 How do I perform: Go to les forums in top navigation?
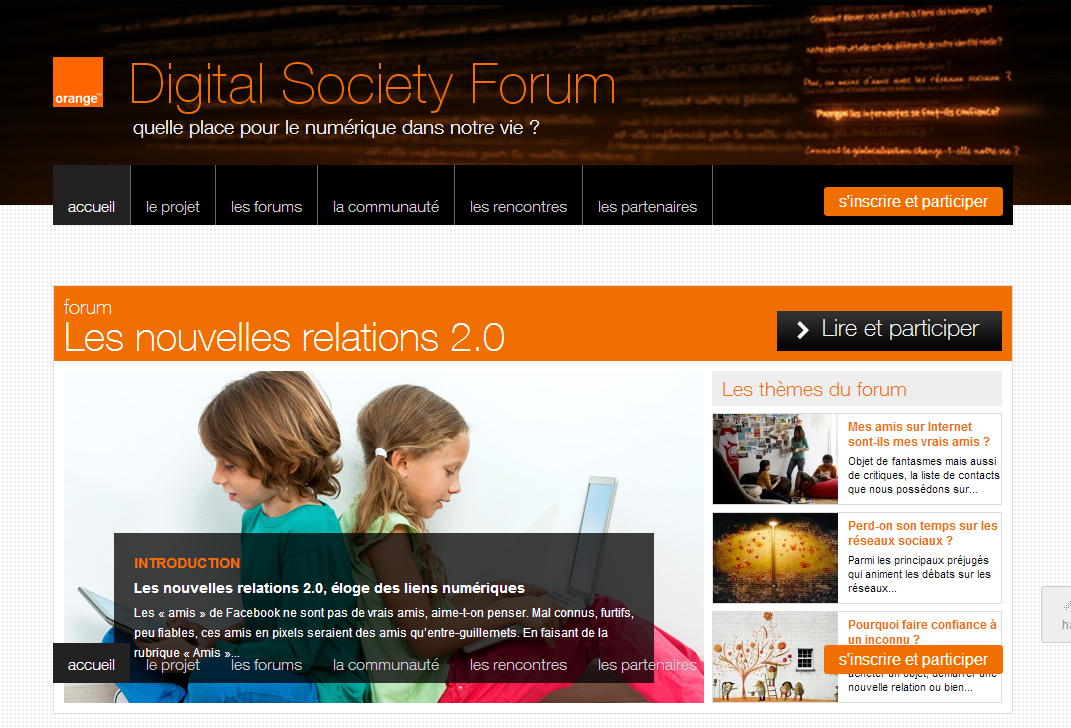(x=266, y=206)
